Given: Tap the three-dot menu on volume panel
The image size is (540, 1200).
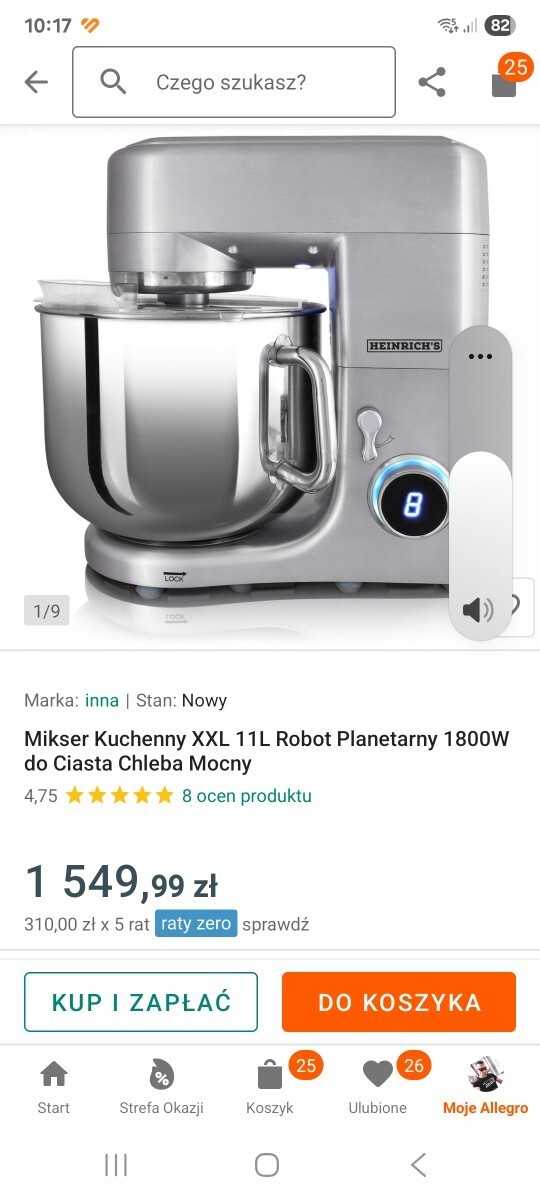Looking at the screenshot, I should [x=481, y=356].
